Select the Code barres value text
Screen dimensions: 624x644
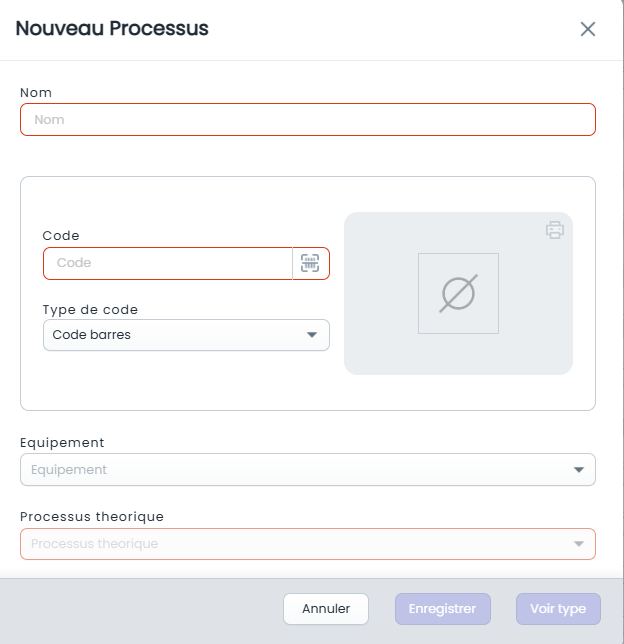(92, 335)
